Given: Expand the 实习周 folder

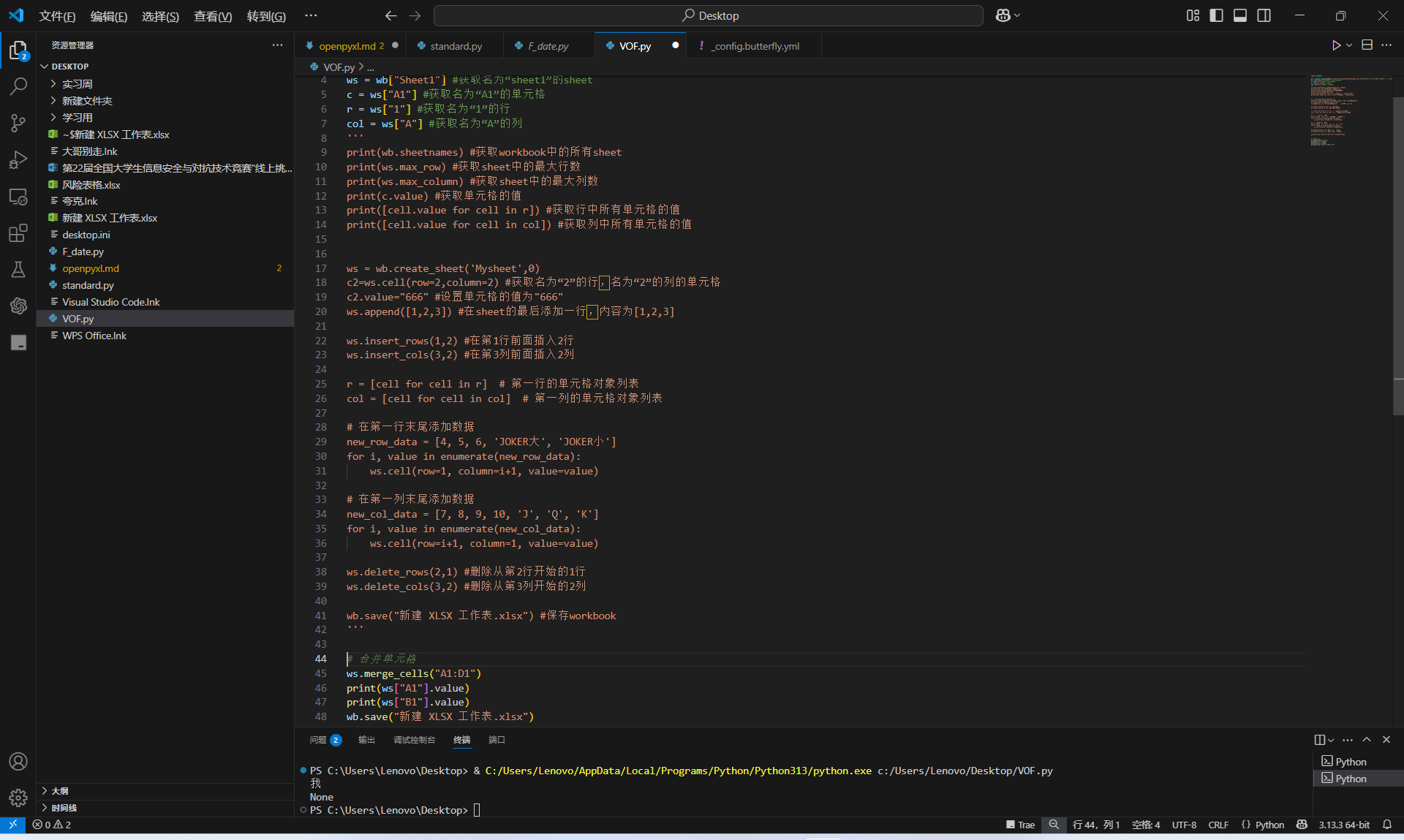Looking at the screenshot, I should coord(77,84).
